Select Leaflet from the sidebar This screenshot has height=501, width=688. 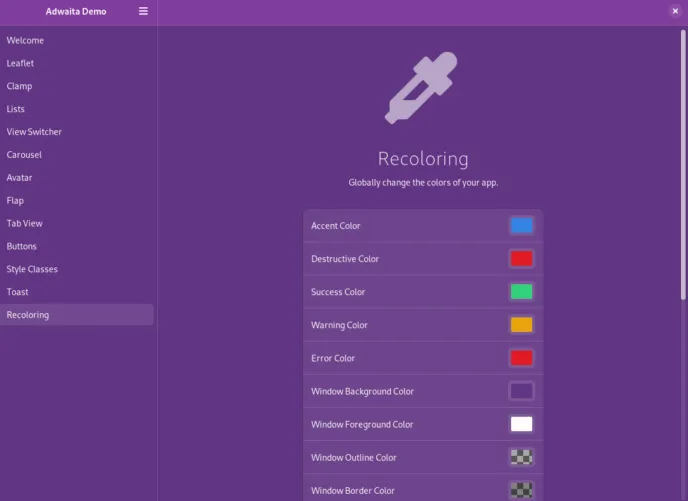pyautogui.click(x=20, y=63)
